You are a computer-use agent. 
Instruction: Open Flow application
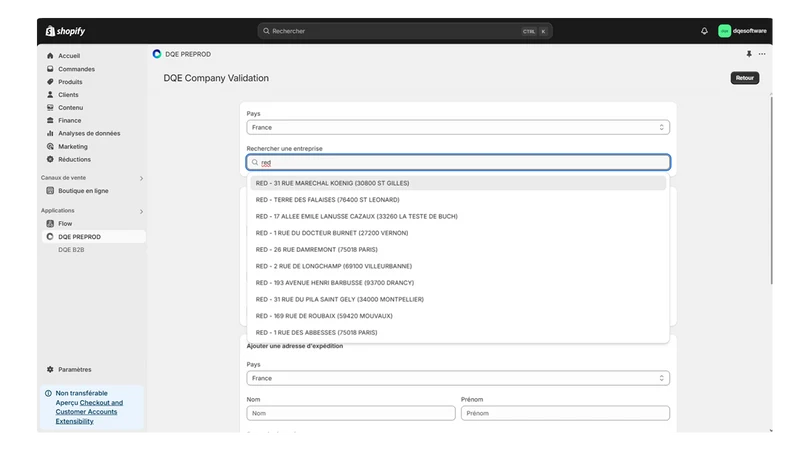pos(65,223)
